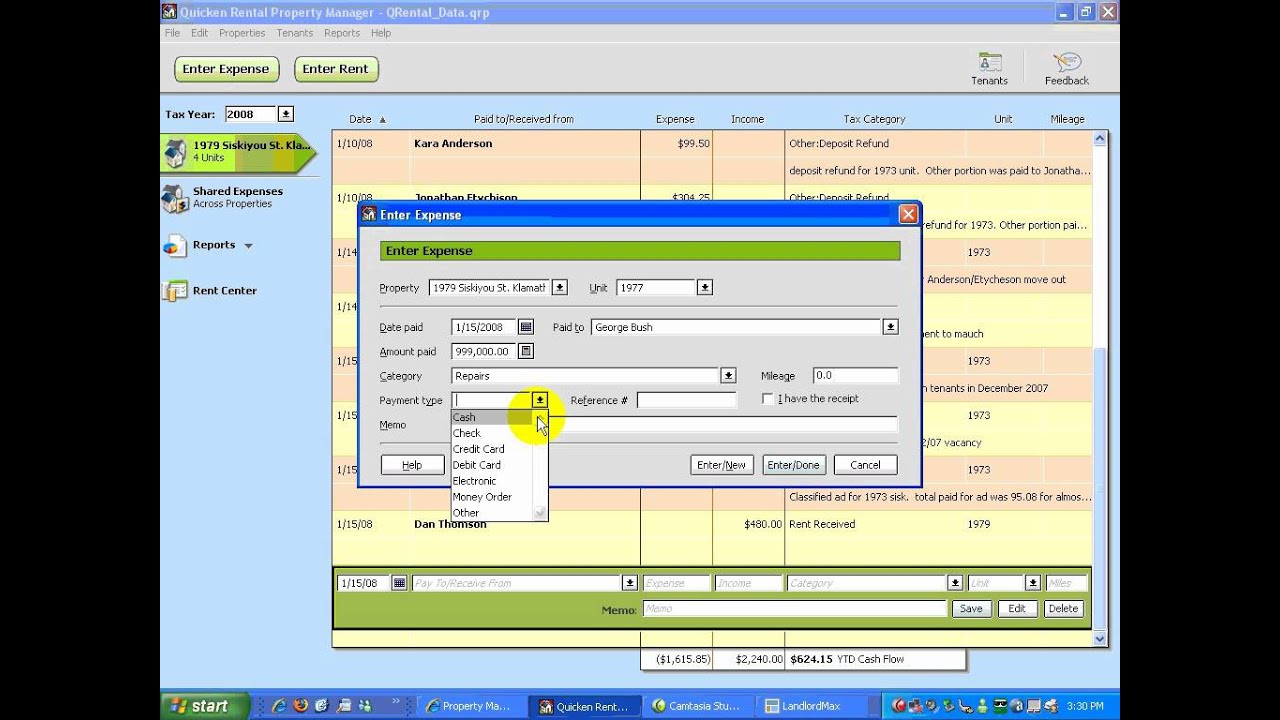Open the Edit menu
1280x720 pixels.
point(200,33)
